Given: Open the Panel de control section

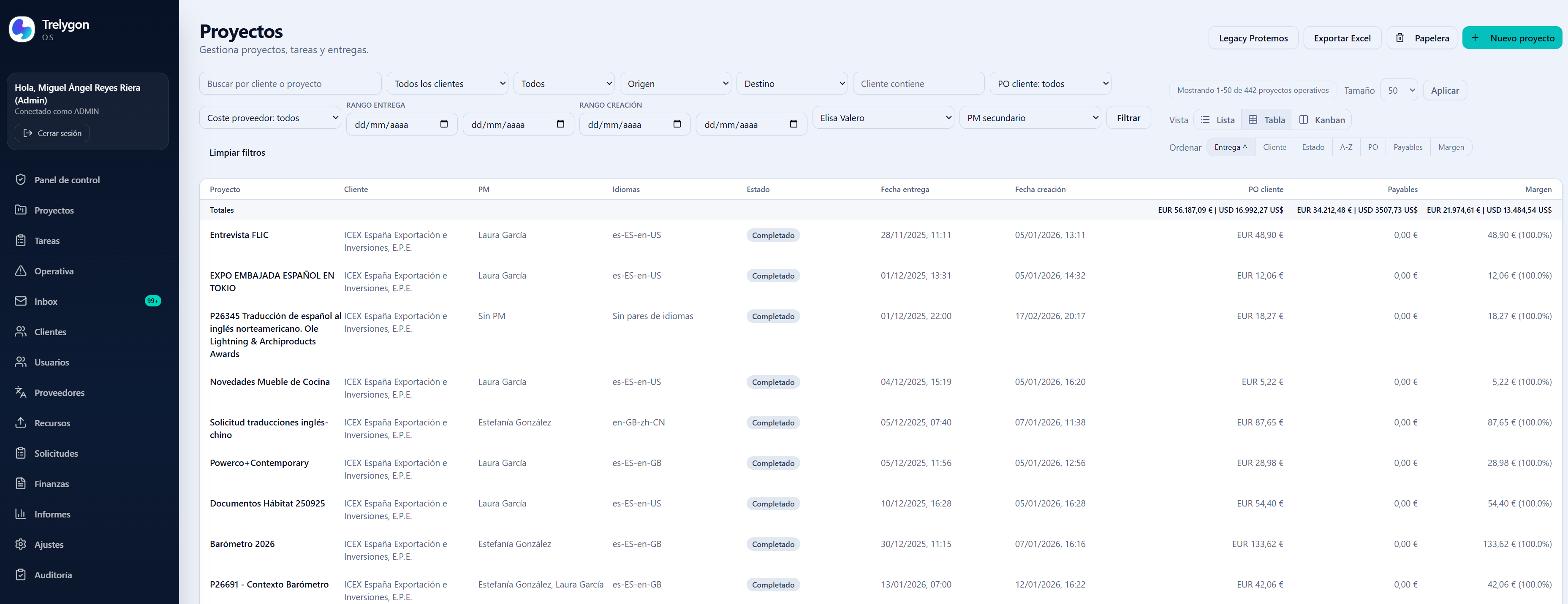Looking at the screenshot, I should [67, 179].
